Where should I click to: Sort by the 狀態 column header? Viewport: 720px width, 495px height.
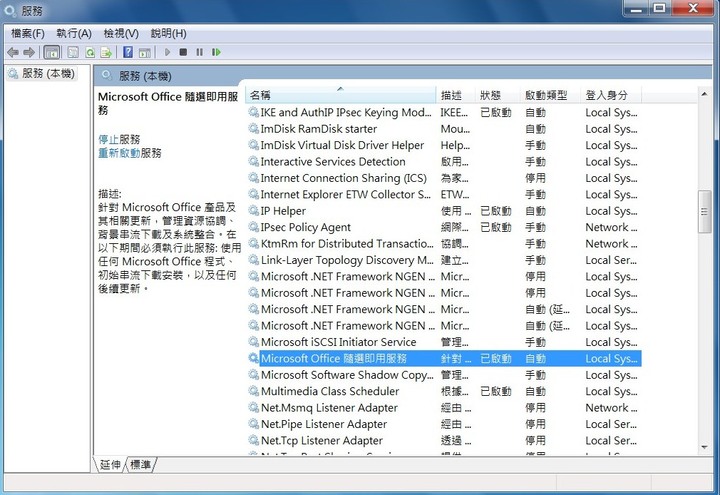(497, 95)
